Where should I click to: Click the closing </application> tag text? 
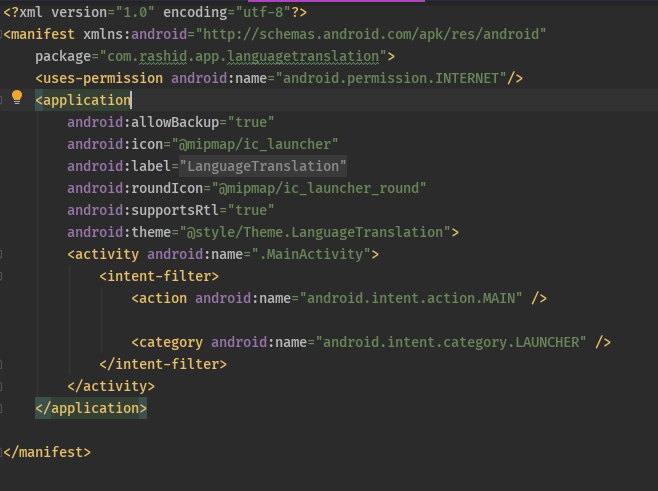(91, 408)
